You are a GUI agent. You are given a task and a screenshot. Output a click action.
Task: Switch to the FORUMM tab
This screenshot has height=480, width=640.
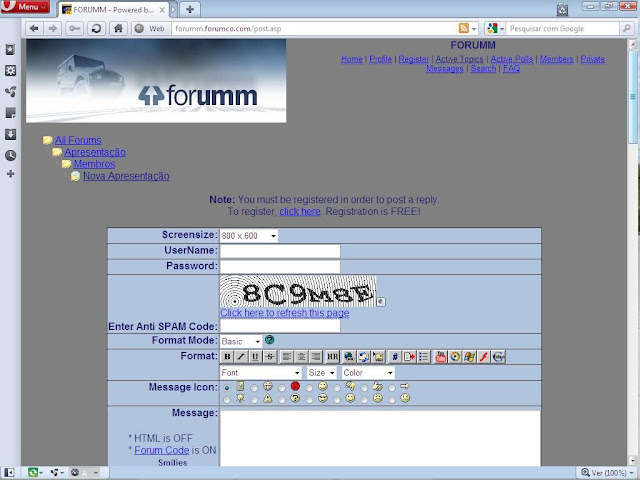(113, 9)
